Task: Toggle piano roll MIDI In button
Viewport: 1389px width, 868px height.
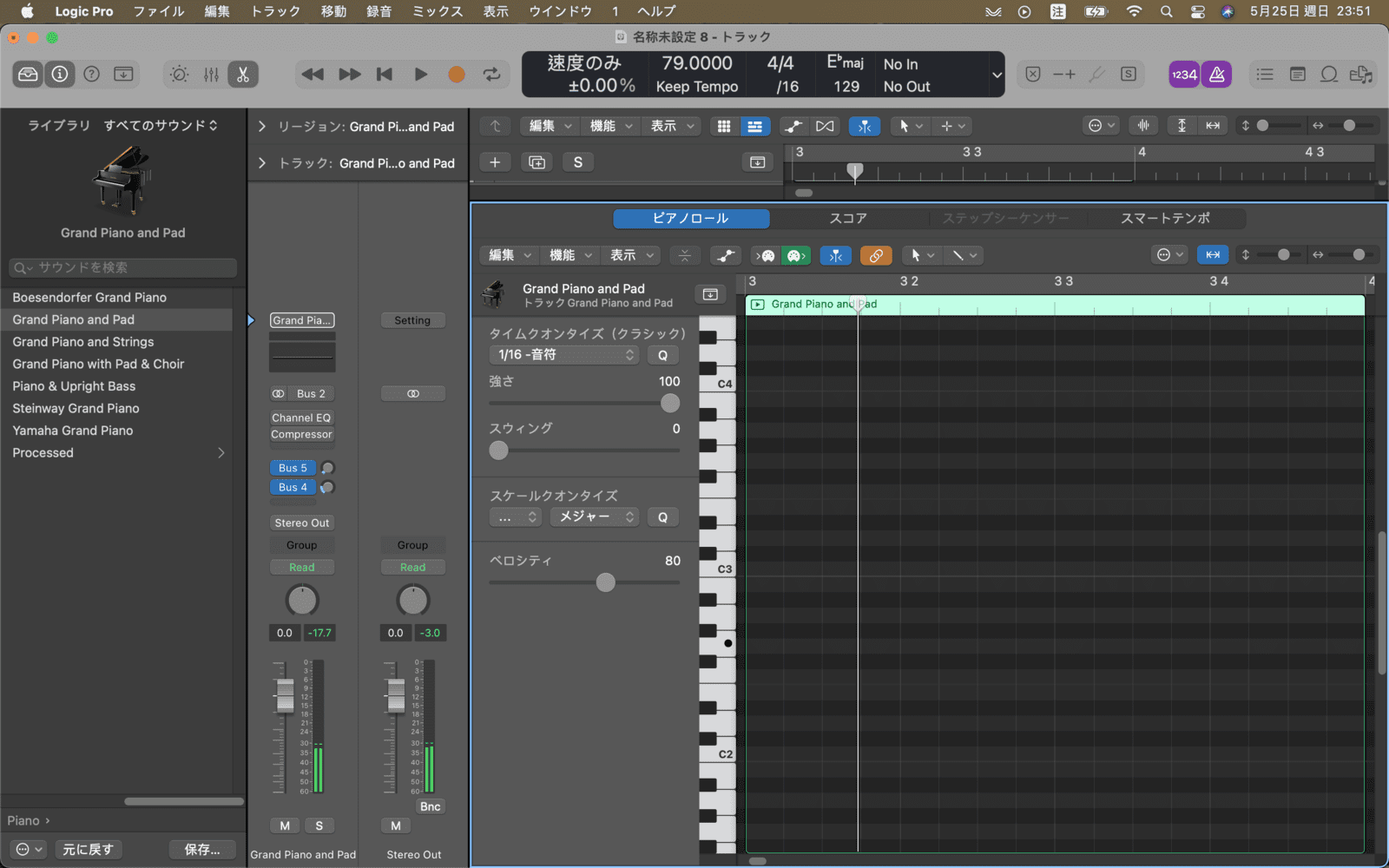Action: click(766, 255)
